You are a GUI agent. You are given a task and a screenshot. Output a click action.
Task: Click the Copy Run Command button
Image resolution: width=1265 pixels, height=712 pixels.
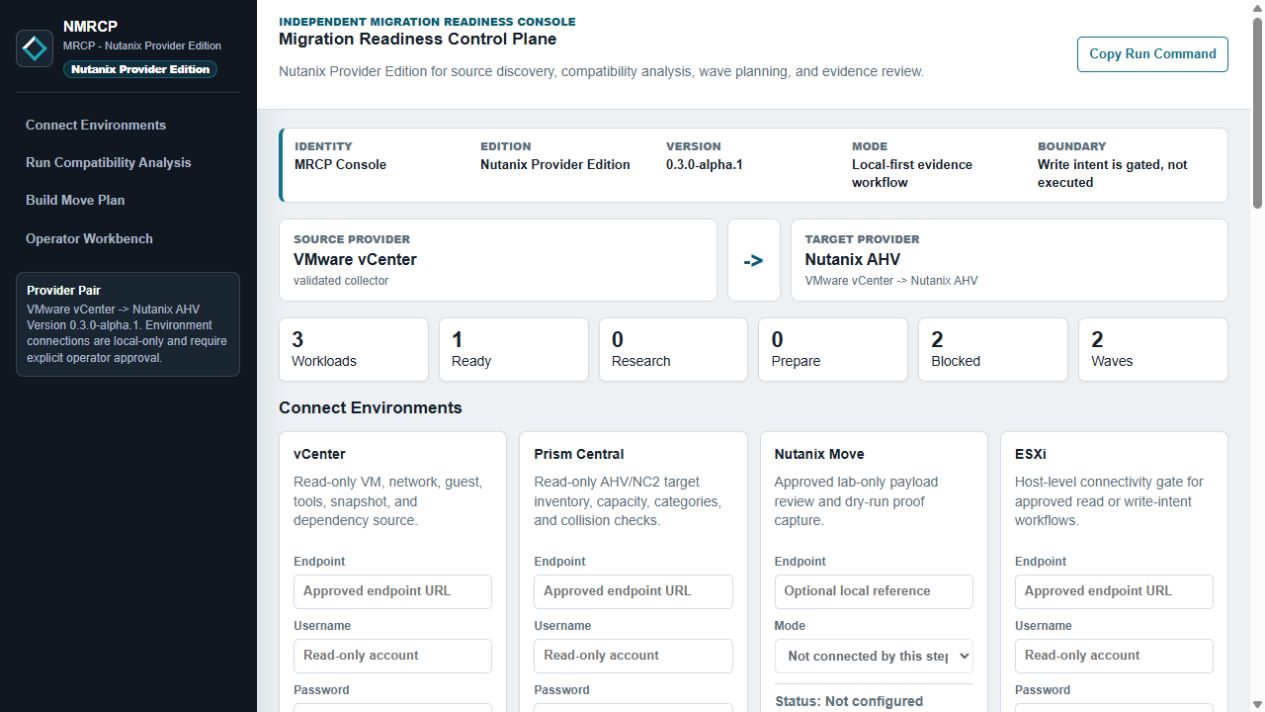tap(1152, 54)
